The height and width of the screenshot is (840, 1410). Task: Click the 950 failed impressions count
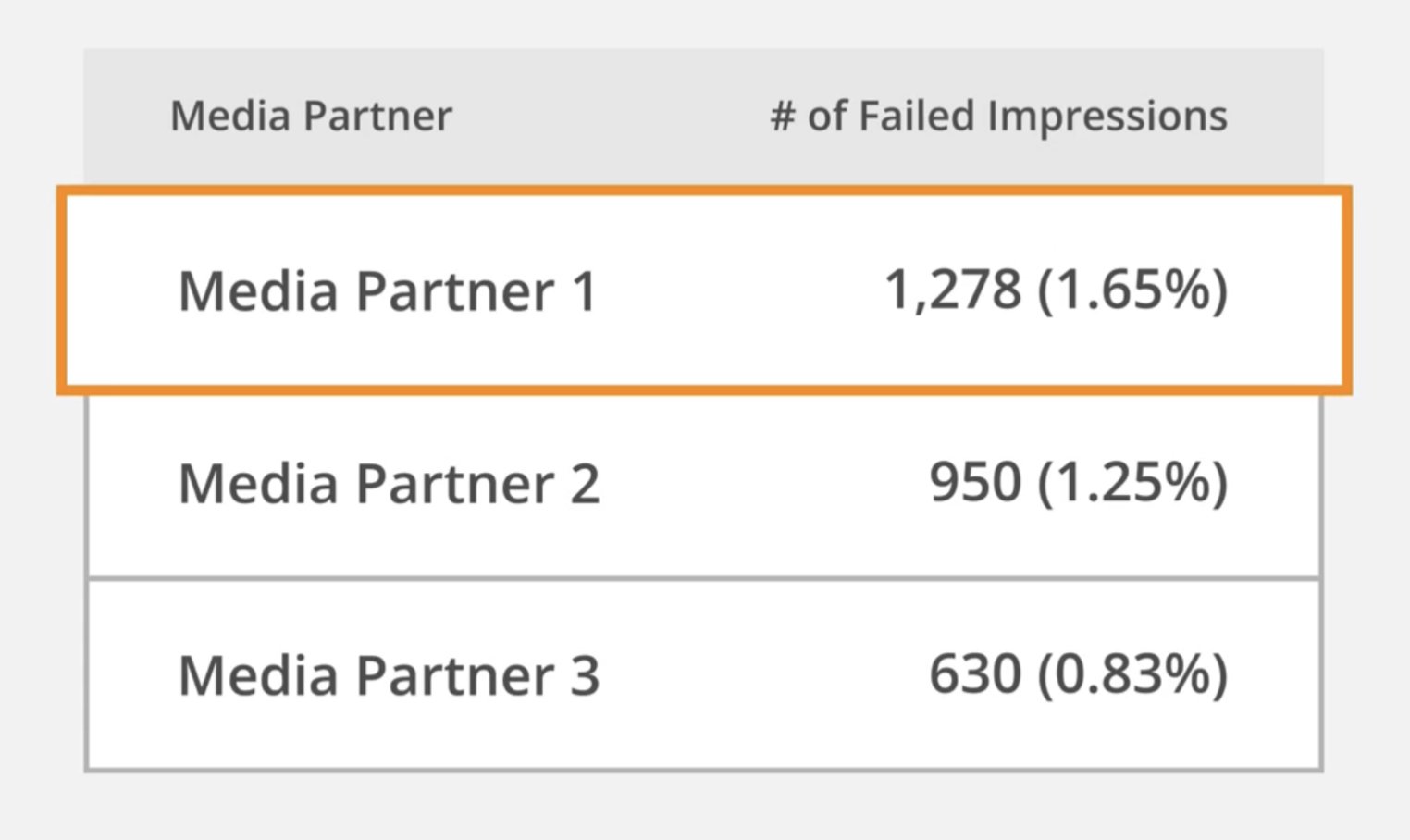[x=975, y=482]
